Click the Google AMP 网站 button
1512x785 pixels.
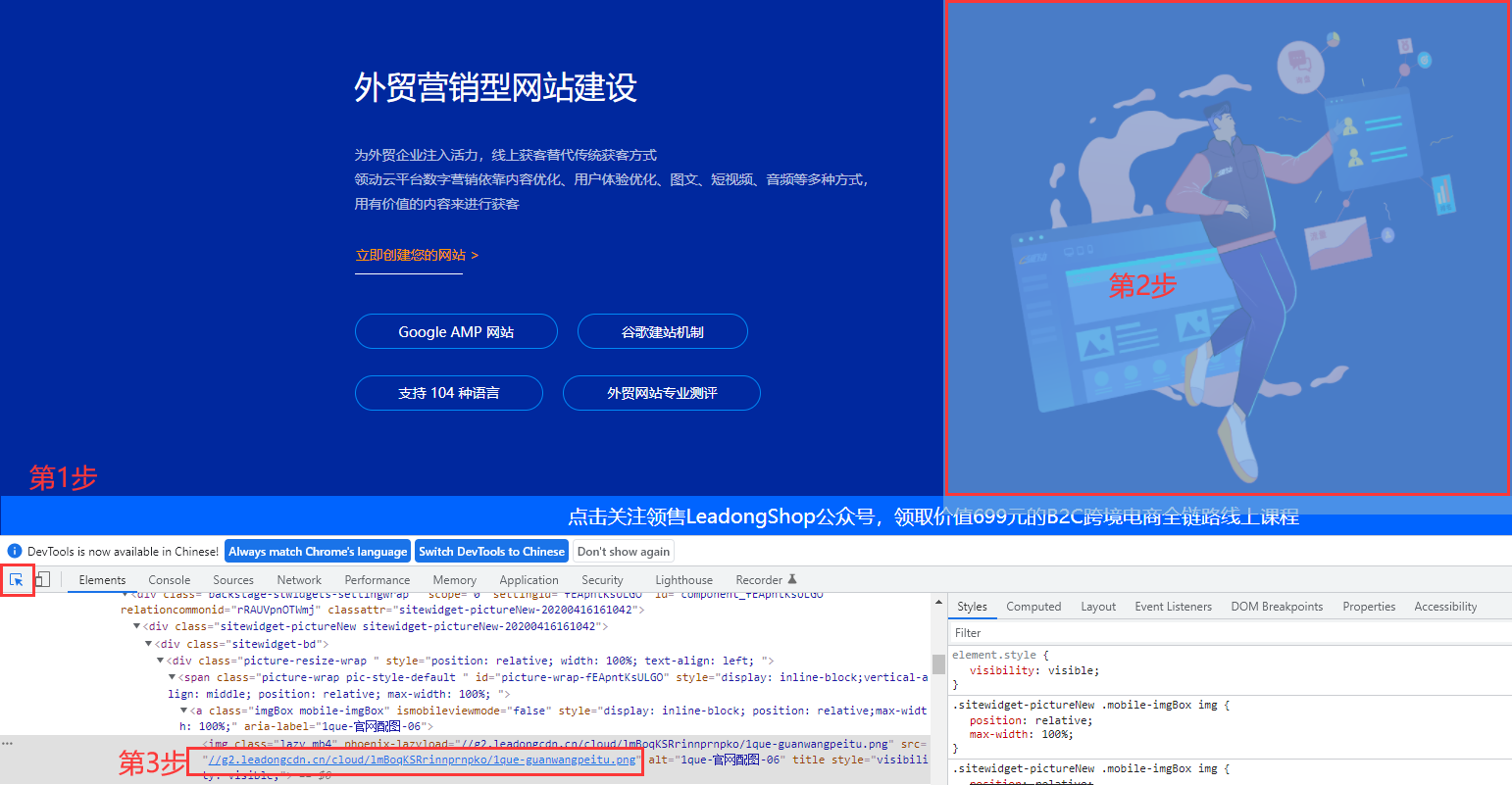pos(456,332)
